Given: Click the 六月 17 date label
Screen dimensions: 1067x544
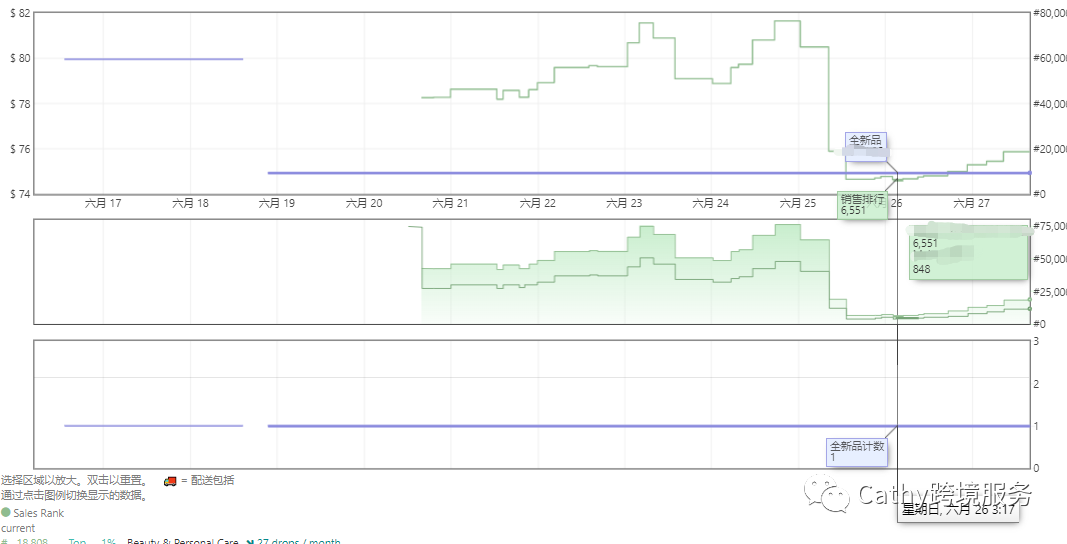Looking at the screenshot, I should 103,203.
